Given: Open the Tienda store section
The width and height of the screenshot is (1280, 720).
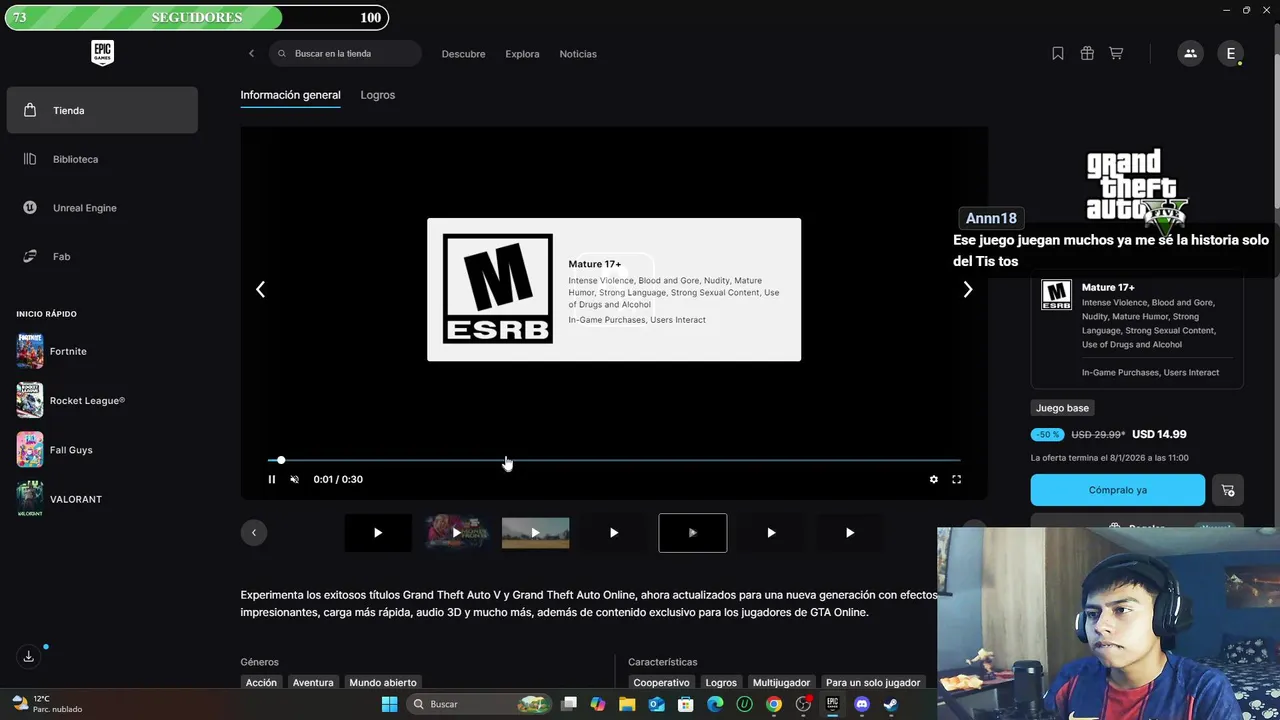Looking at the screenshot, I should (x=102, y=110).
